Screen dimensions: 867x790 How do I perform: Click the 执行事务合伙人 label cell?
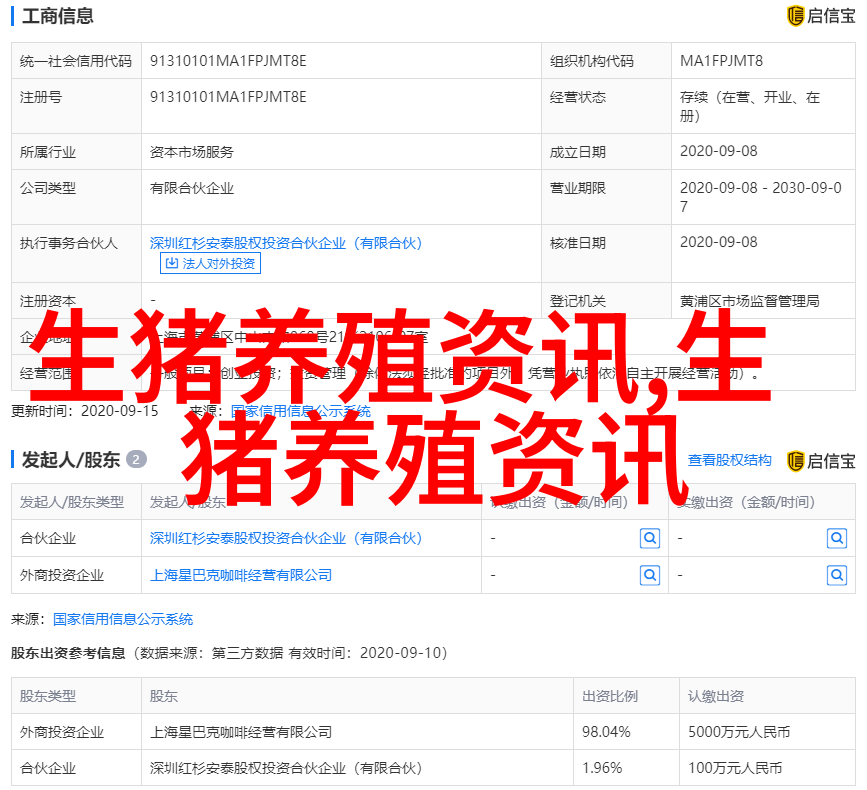click(76, 253)
